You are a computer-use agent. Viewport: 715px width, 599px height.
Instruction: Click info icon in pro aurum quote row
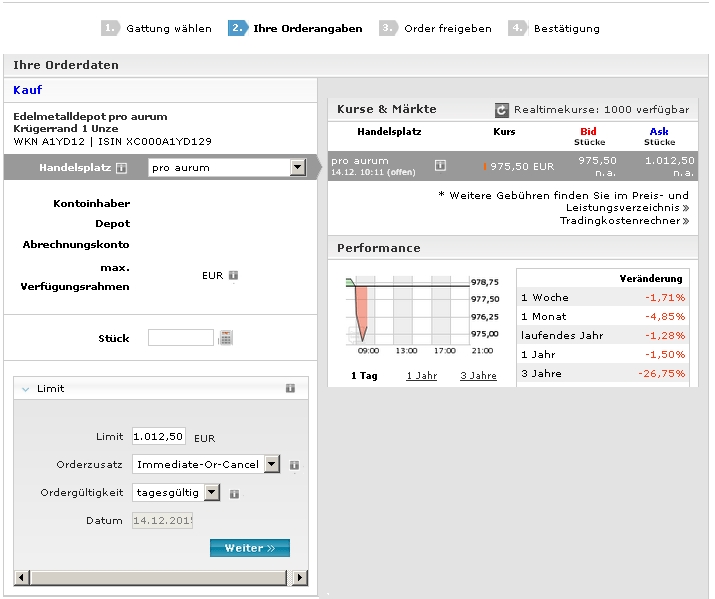pos(440,166)
